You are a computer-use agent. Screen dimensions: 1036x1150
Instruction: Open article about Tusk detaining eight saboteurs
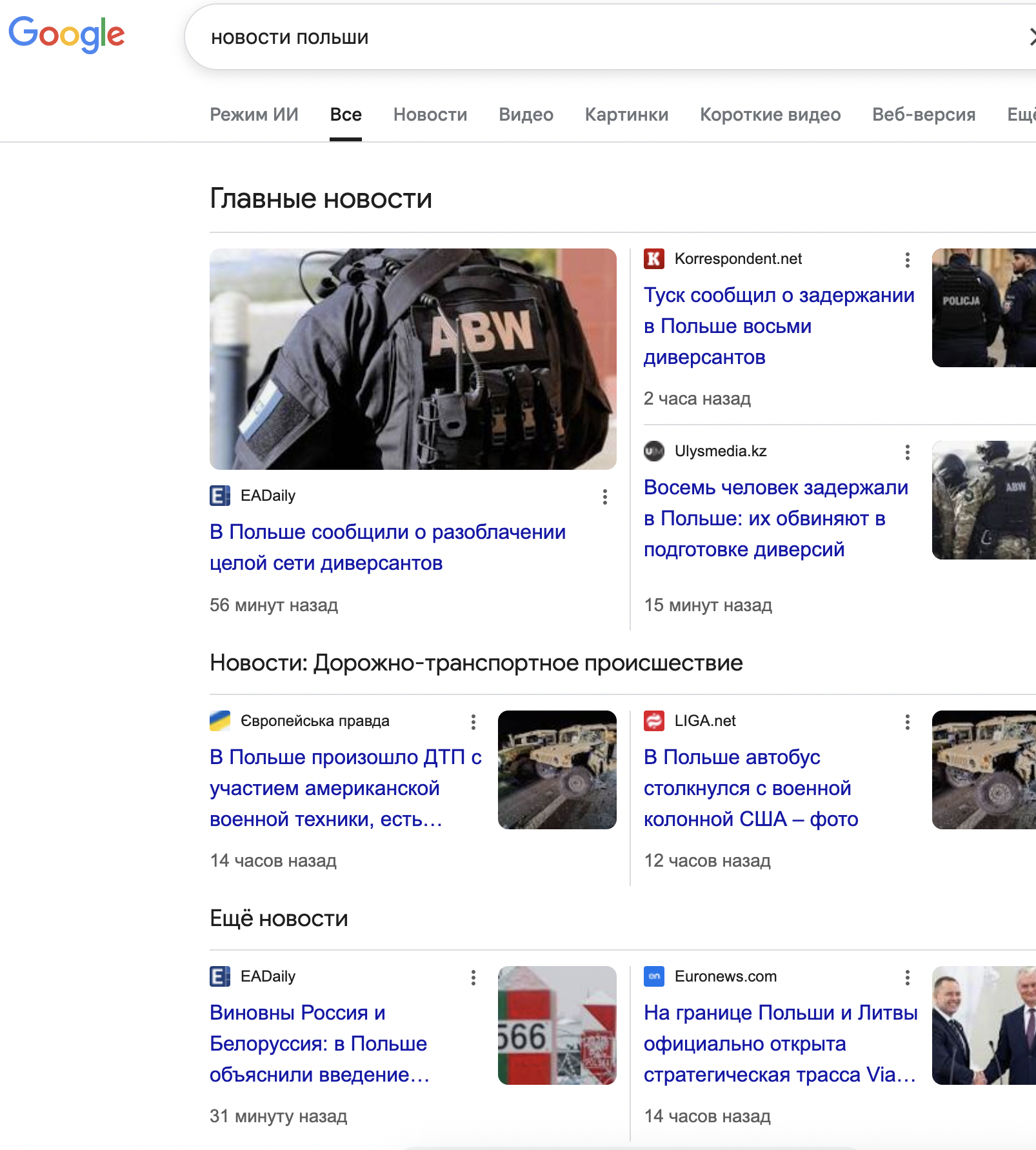pos(779,326)
